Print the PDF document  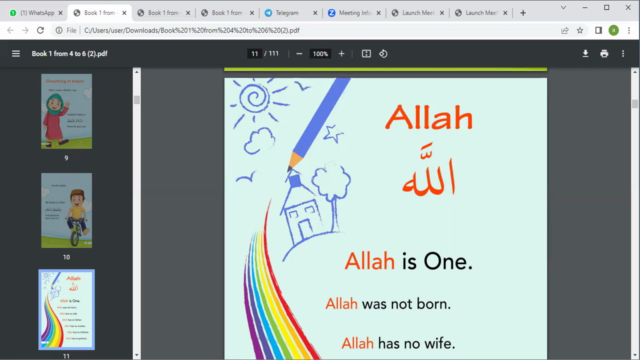[x=604, y=53]
